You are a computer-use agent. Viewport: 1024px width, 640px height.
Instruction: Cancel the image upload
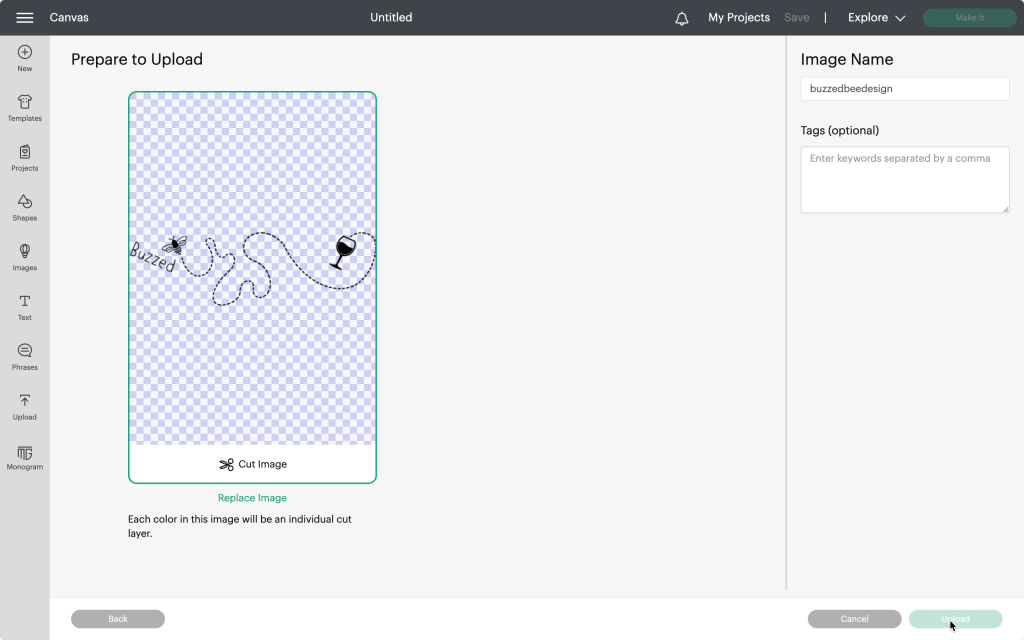click(854, 619)
